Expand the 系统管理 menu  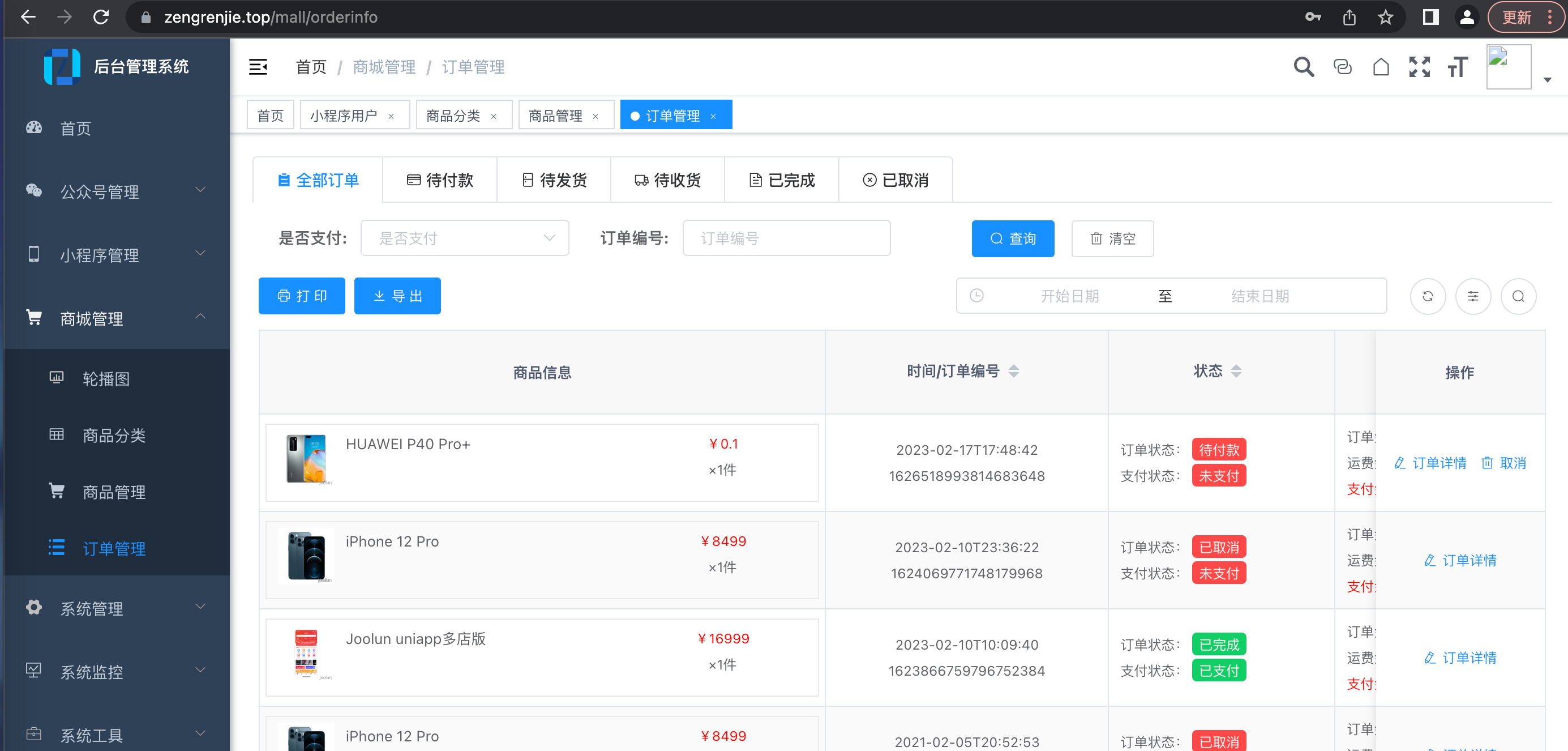pyautogui.click(x=115, y=608)
